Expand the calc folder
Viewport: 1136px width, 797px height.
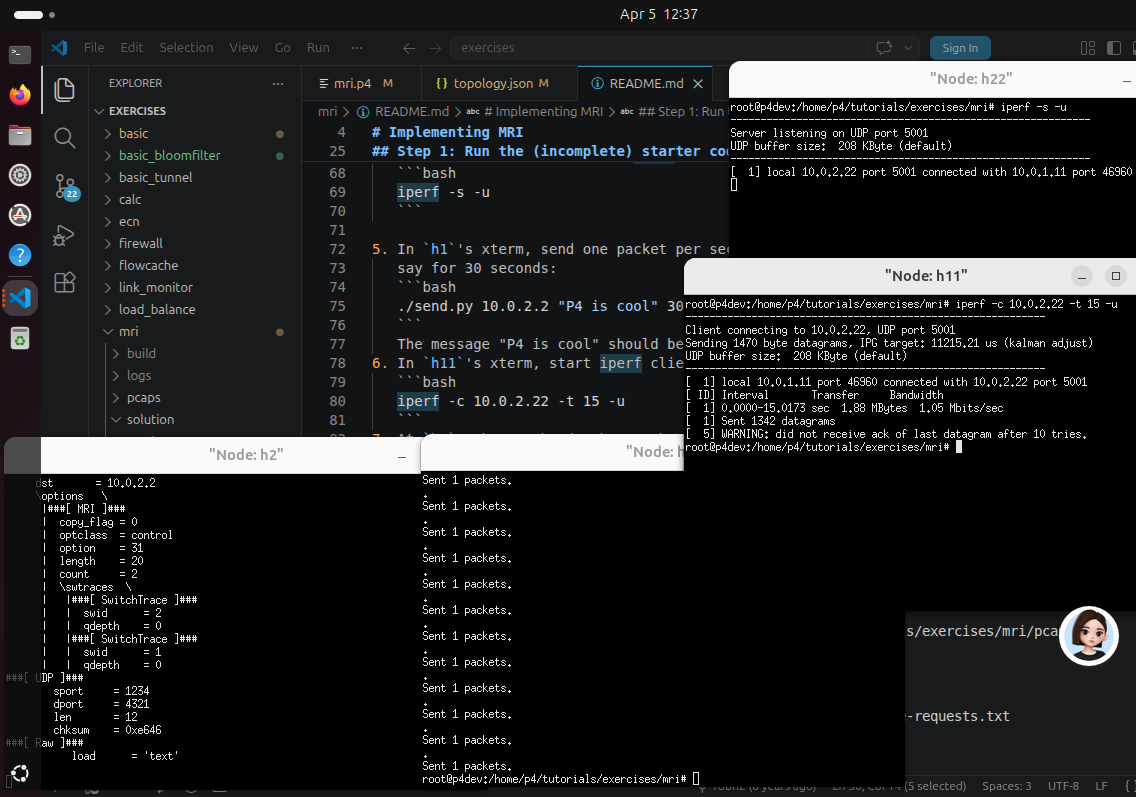[x=196, y=199]
